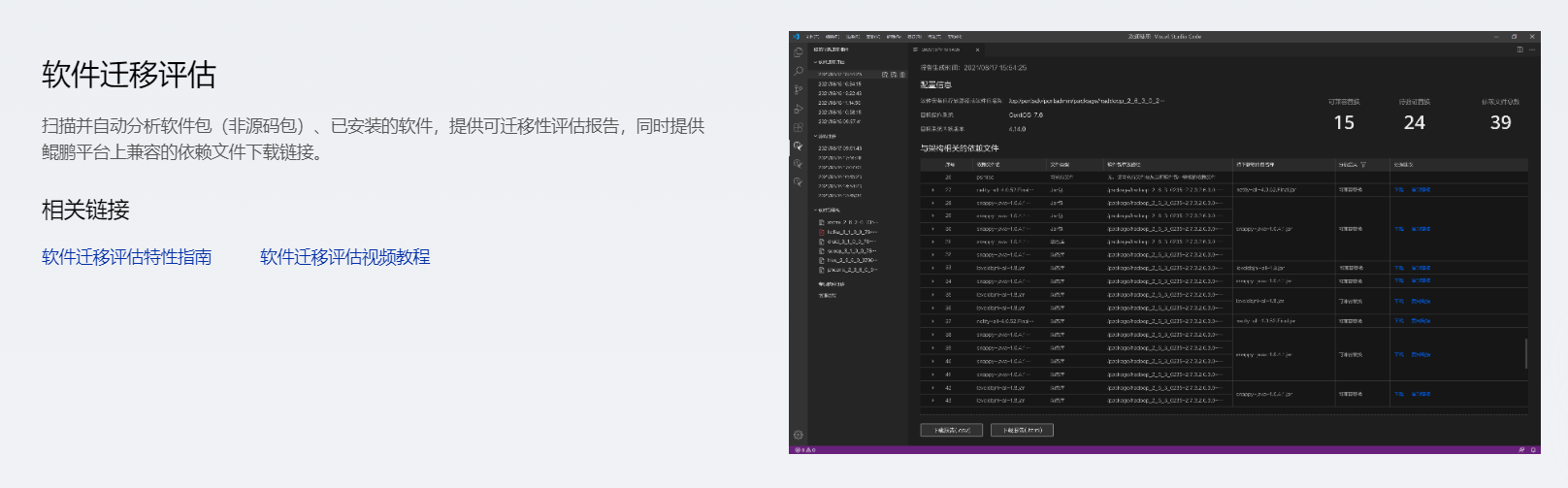The height and width of the screenshot is (488, 1568).
Task: Open the Extensions icon in activity bar
Action: point(798,127)
